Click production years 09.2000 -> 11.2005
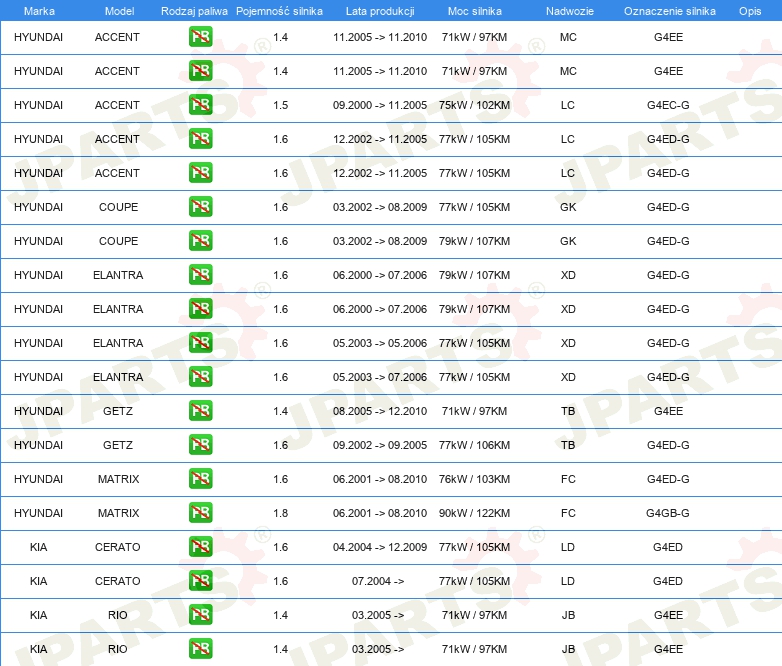The height and width of the screenshot is (666, 782). [x=380, y=105]
